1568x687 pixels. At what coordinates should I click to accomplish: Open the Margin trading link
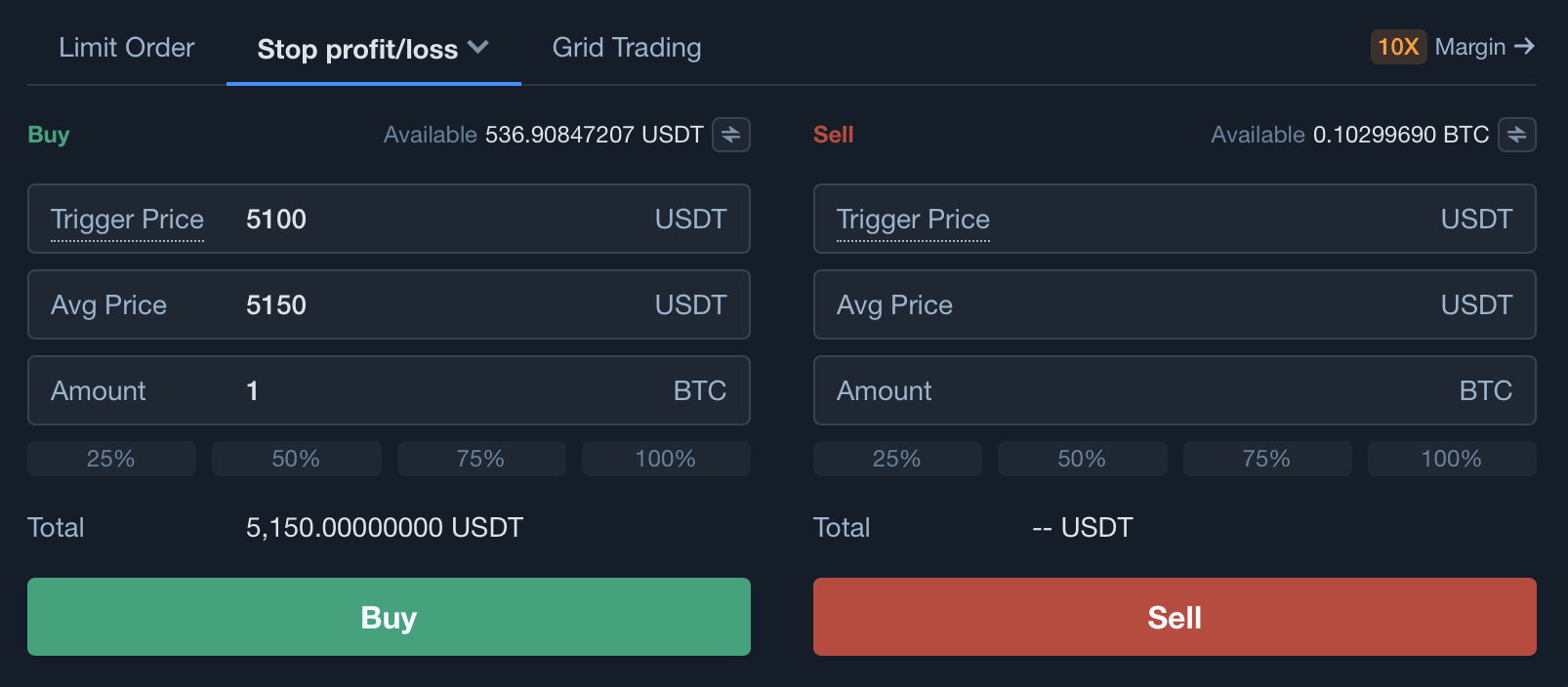[x=1470, y=47]
